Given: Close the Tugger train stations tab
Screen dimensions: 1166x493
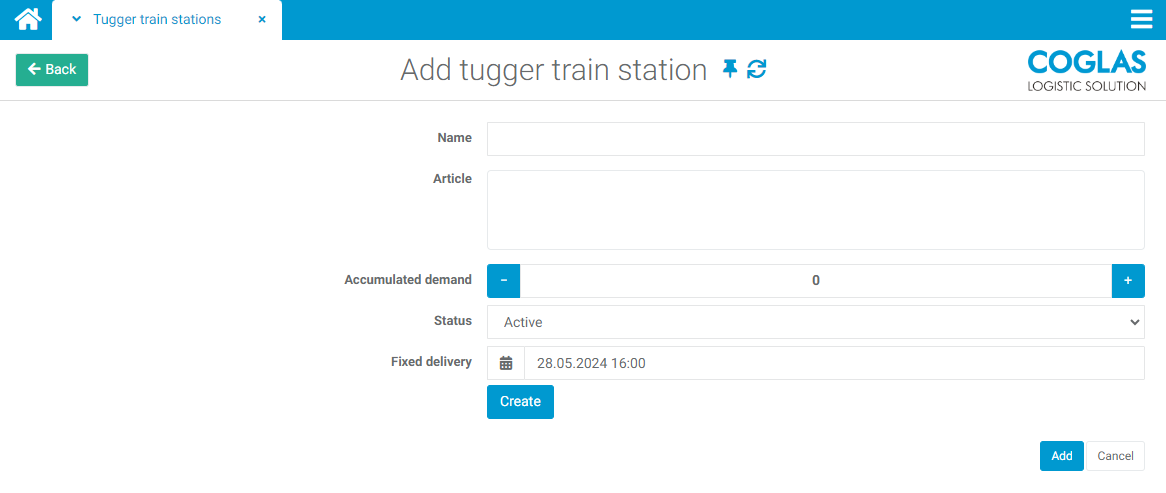Looking at the screenshot, I should coord(262,19).
